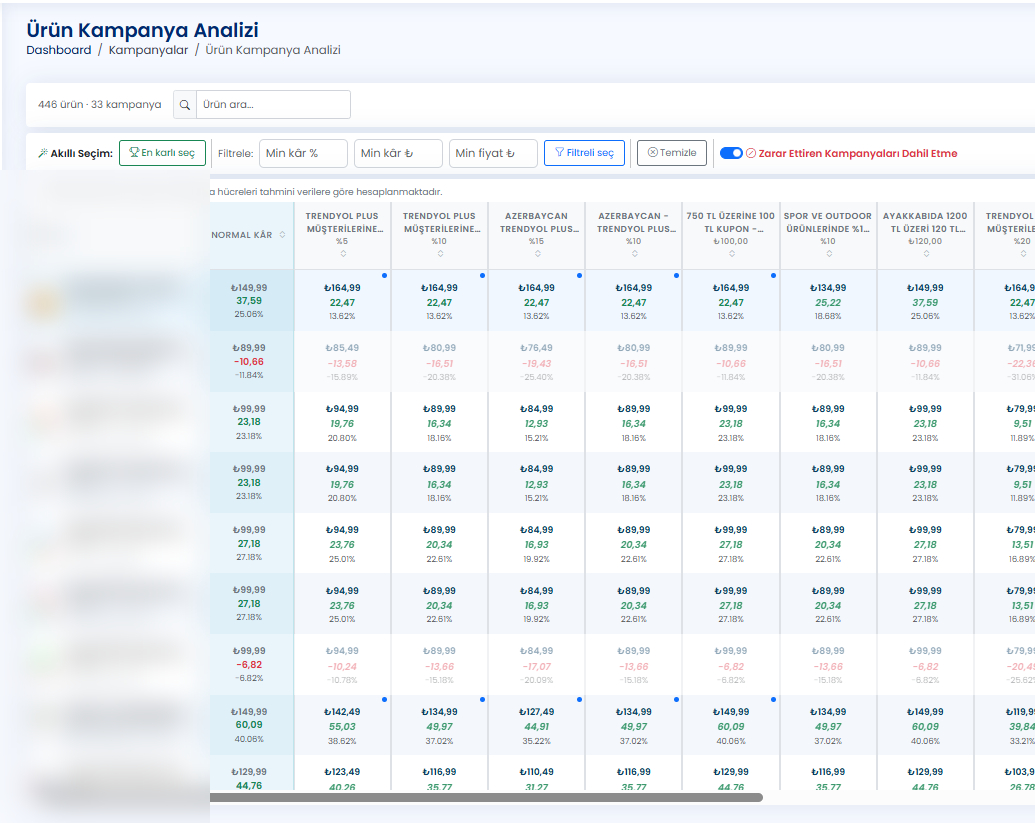Screen dimensions: 1035x823
Task: Select the ₺127,49 cell with 44,91 profit
Action: point(537,725)
